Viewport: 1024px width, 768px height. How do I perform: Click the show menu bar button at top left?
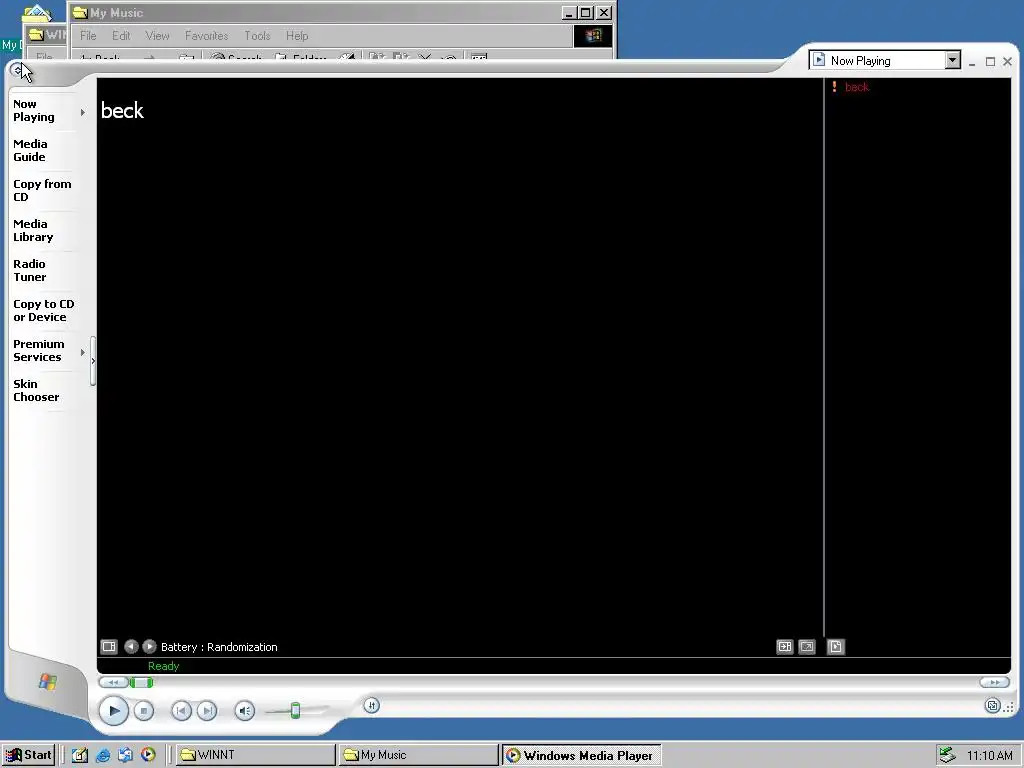(17, 70)
